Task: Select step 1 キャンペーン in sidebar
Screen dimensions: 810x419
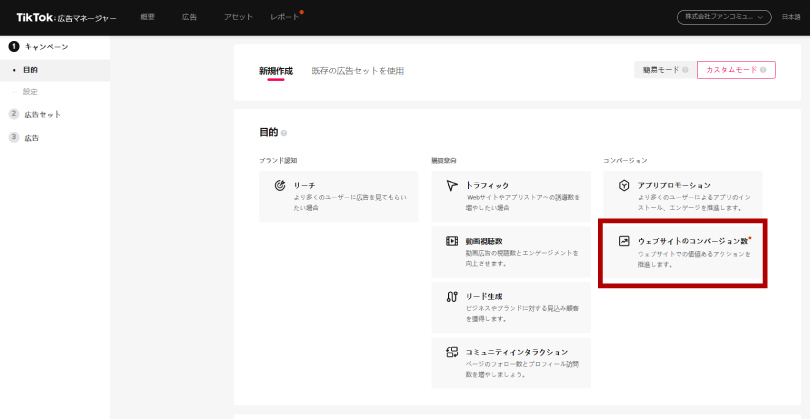Action: [x=46, y=47]
